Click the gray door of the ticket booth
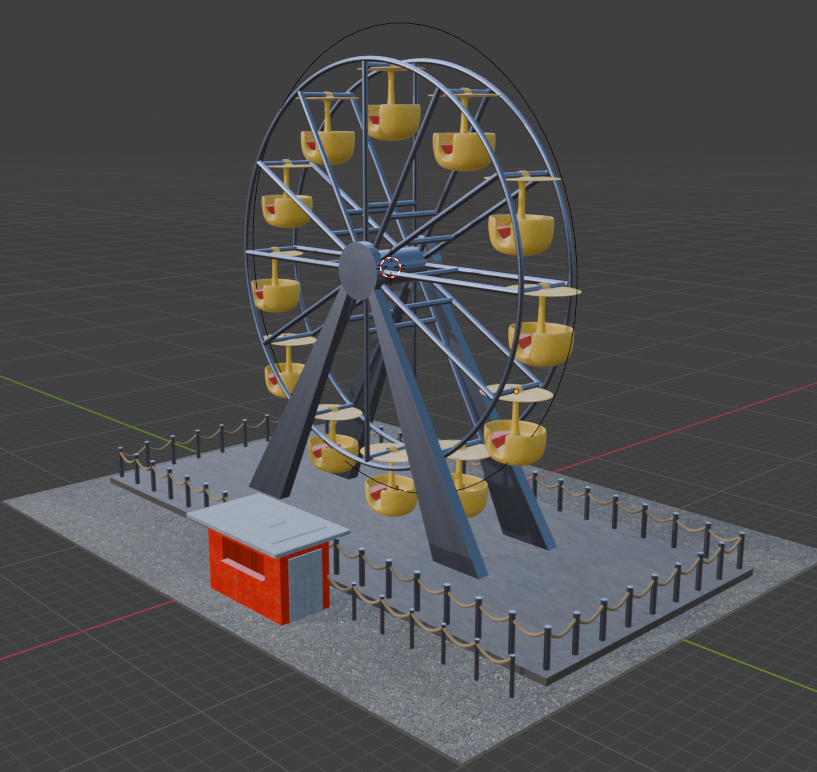This screenshot has width=817, height=772. [x=305, y=584]
